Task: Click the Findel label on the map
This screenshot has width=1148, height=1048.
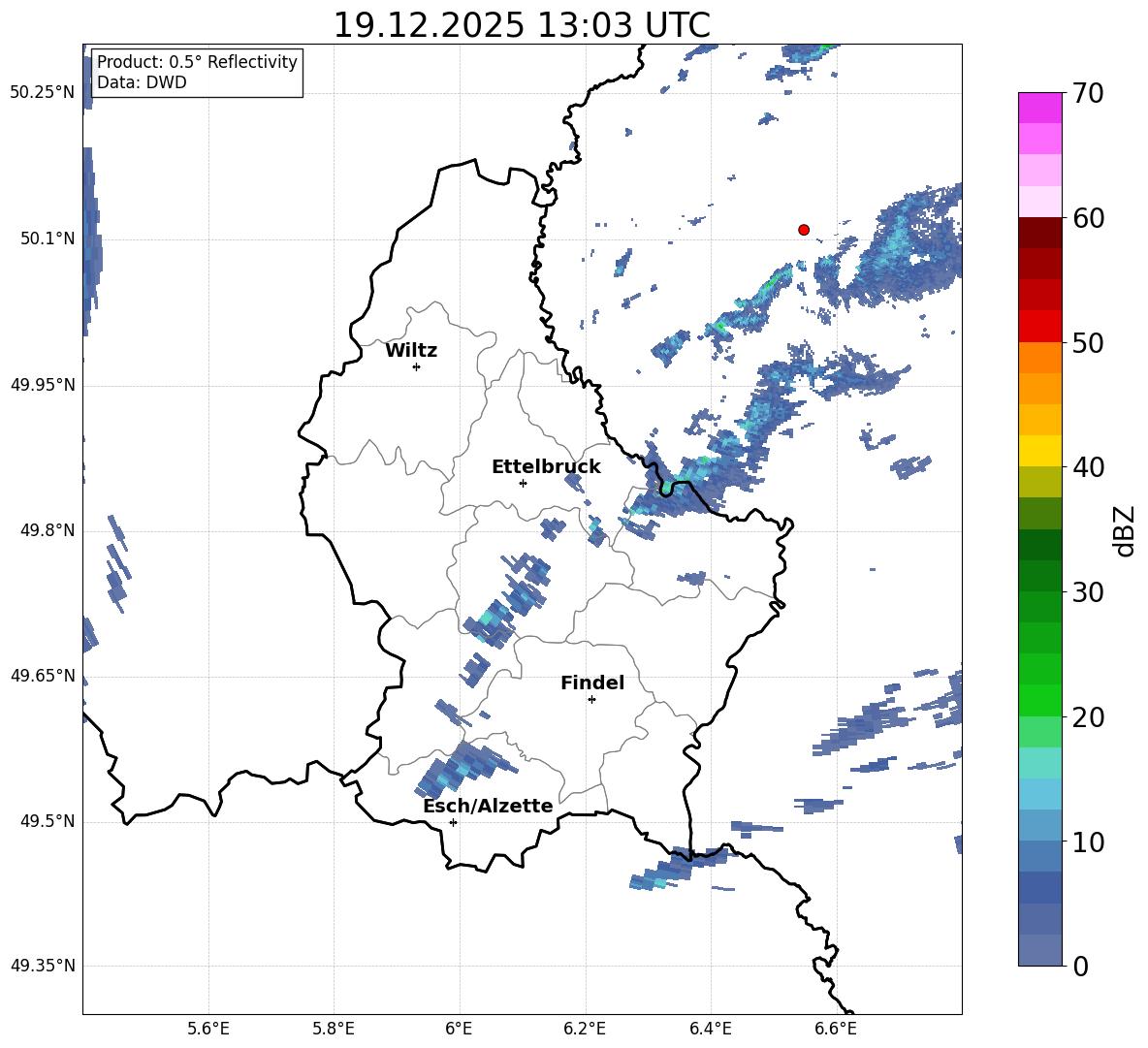Action: point(592,683)
